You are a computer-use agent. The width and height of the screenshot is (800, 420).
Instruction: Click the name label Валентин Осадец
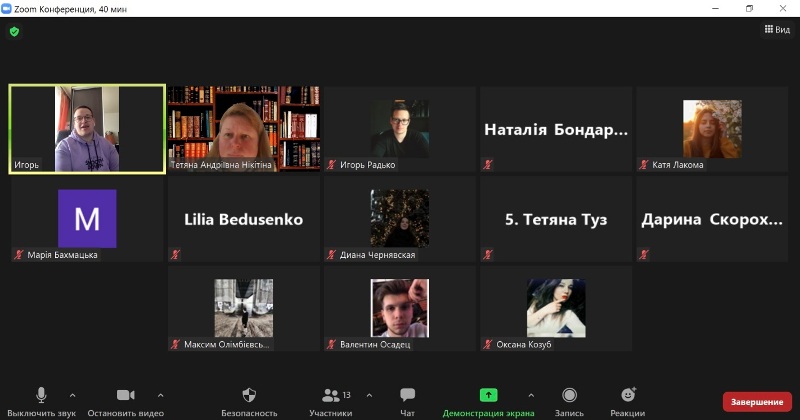pos(375,344)
